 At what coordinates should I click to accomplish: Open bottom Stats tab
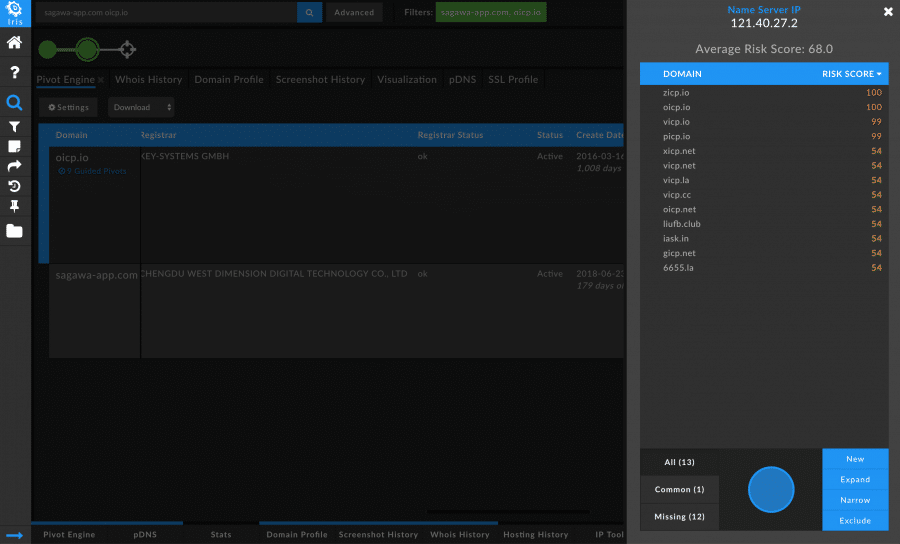(x=221, y=534)
